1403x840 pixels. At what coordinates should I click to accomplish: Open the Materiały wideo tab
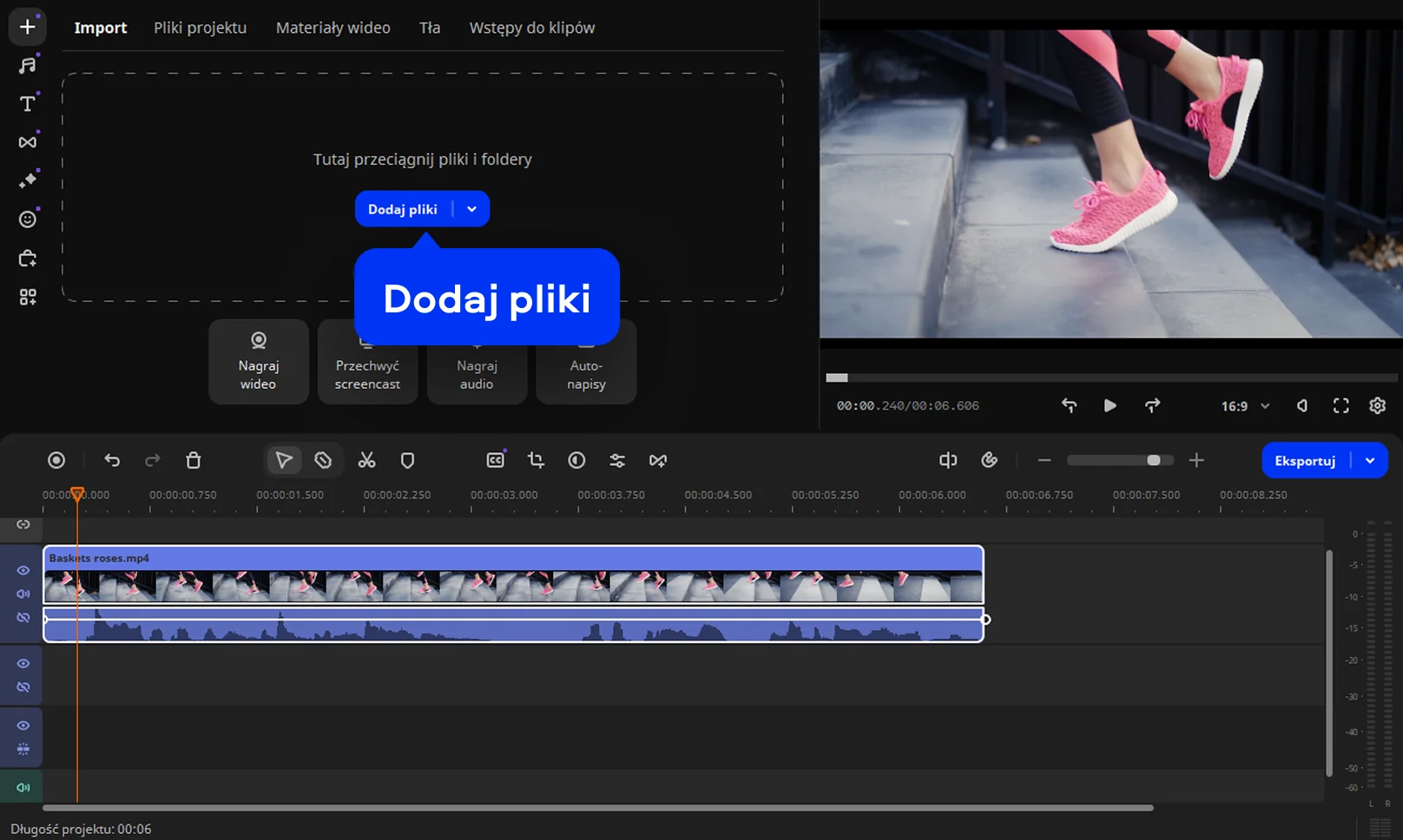(333, 28)
